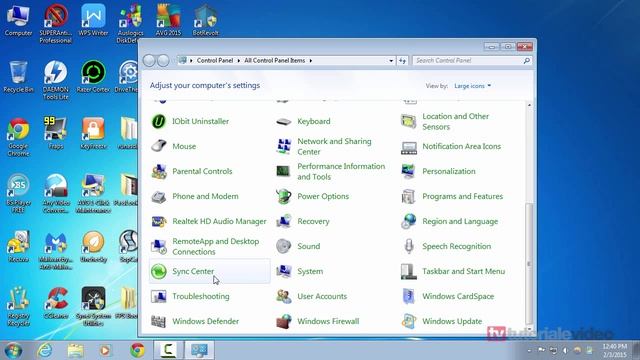This screenshot has width=640, height=360.
Task: Select the Recycle Bin desktop icon
Action: tap(18, 76)
